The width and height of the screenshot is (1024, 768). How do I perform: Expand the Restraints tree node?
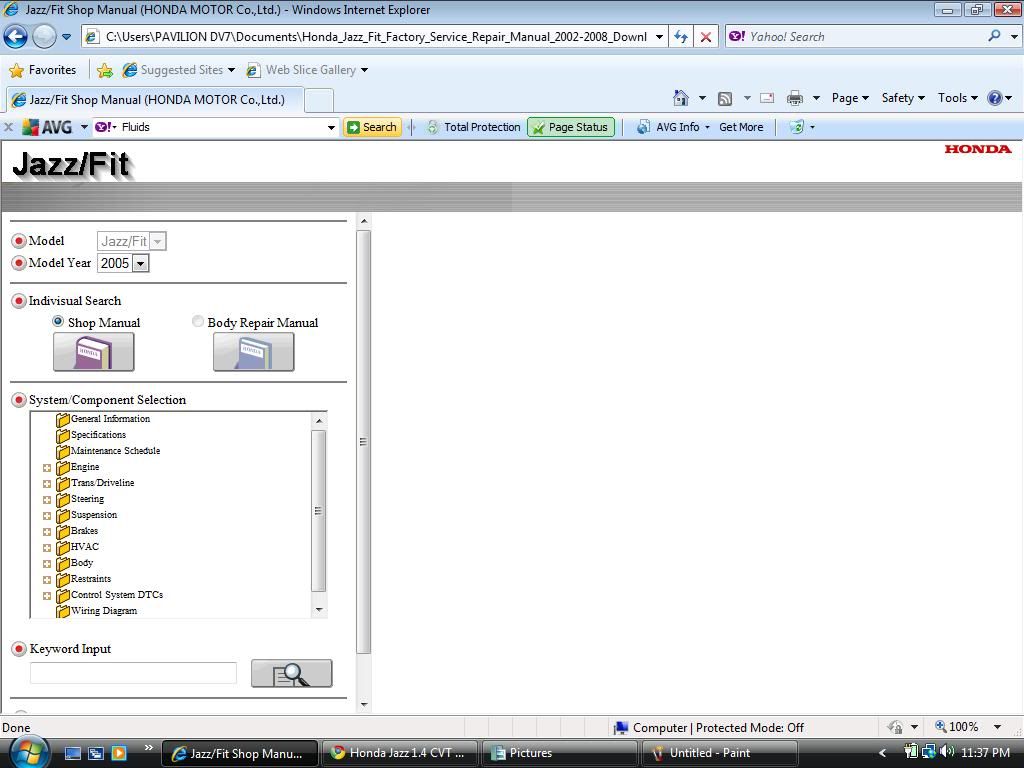(47, 580)
